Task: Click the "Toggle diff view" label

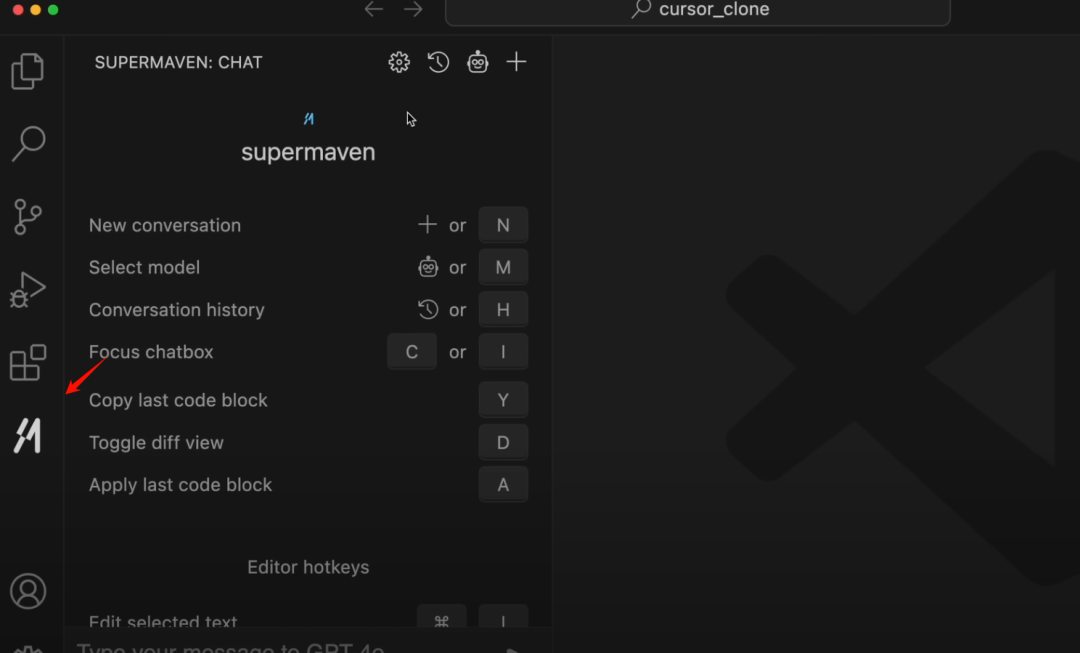Action: (156, 443)
